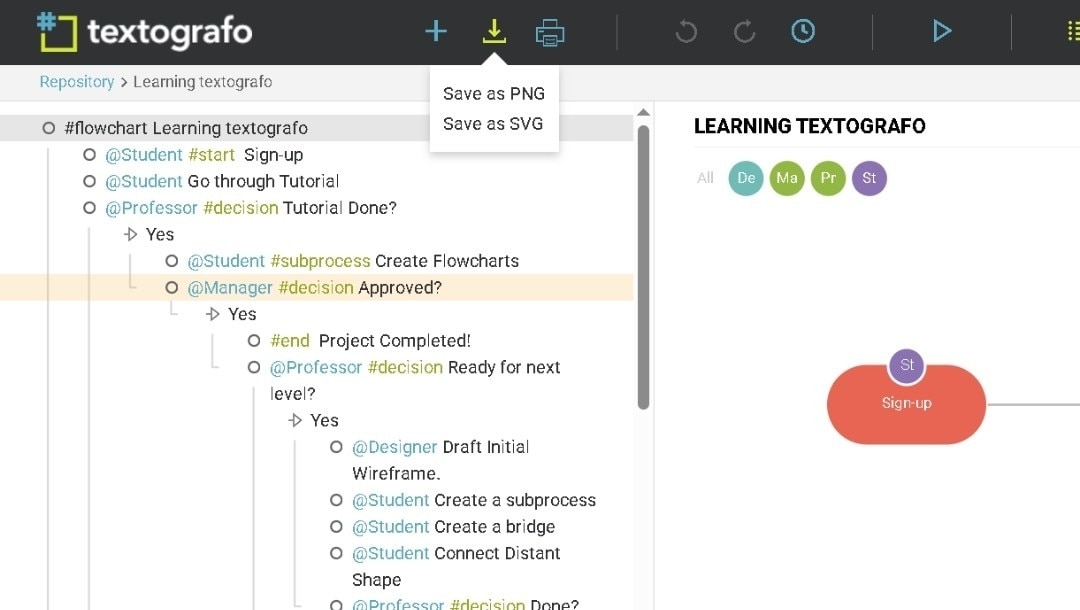This screenshot has height=610, width=1080.
Task: Toggle the St actor filter badge
Action: pyautogui.click(x=869, y=178)
